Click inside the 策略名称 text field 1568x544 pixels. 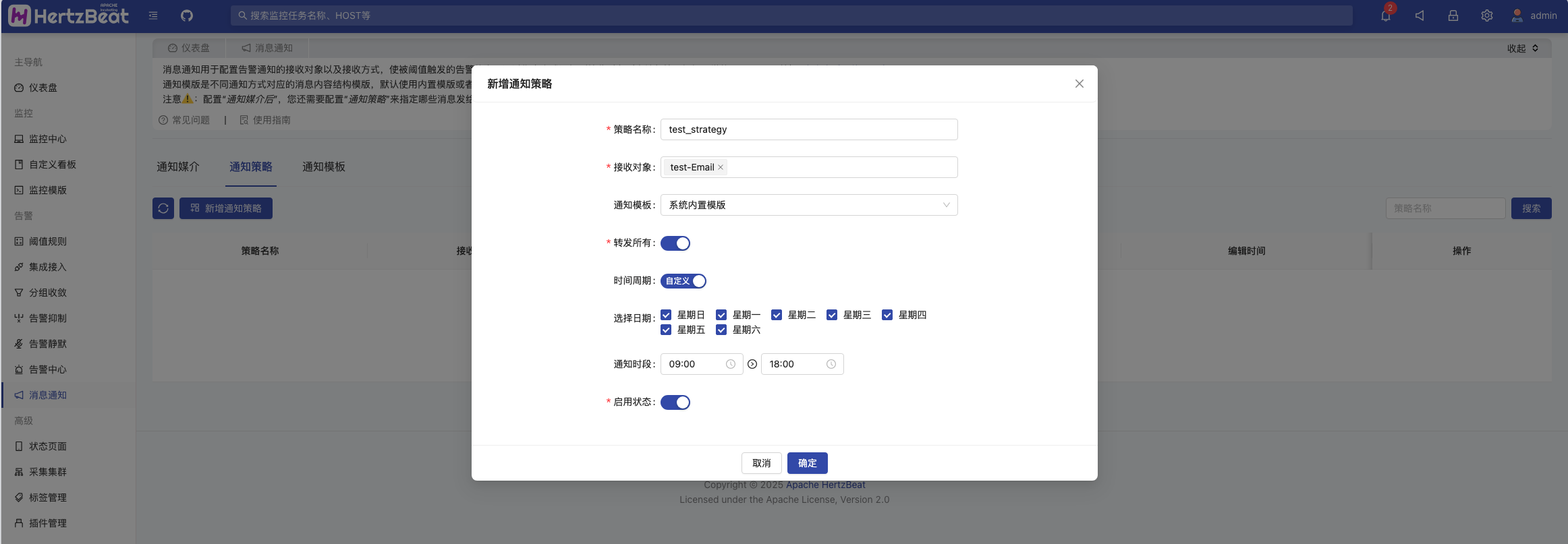pos(808,129)
